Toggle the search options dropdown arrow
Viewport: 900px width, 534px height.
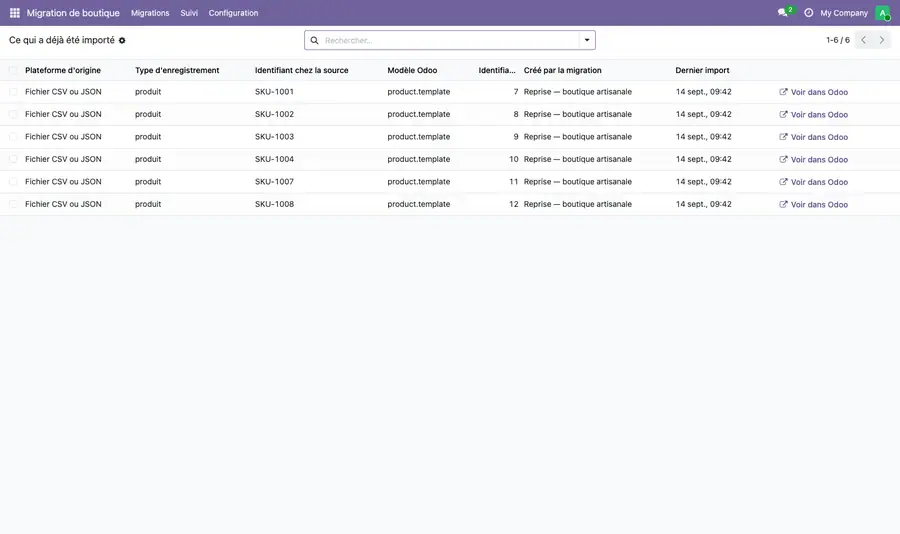coord(587,40)
